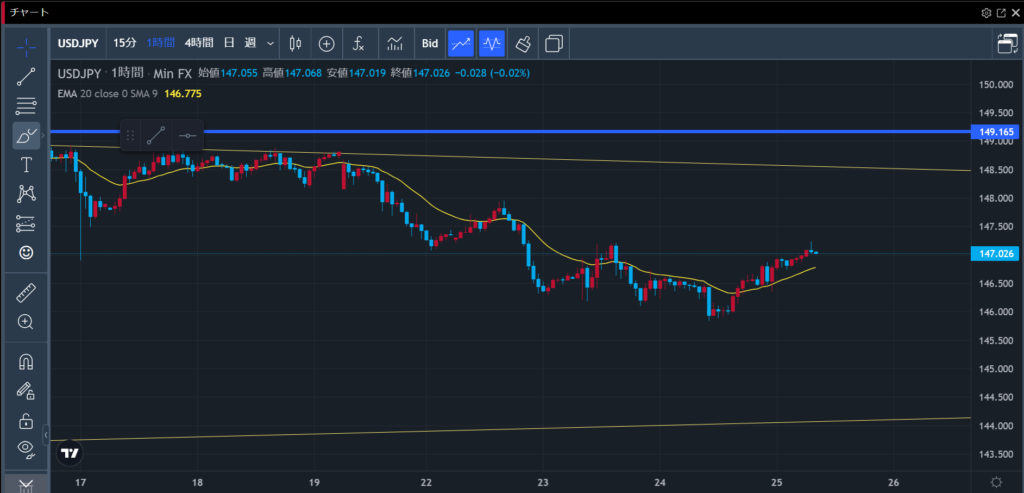The image size is (1024, 493).
Task: Click the stacked windows icon at top right
Action: pyautogui.click(x=1007, y=44)
